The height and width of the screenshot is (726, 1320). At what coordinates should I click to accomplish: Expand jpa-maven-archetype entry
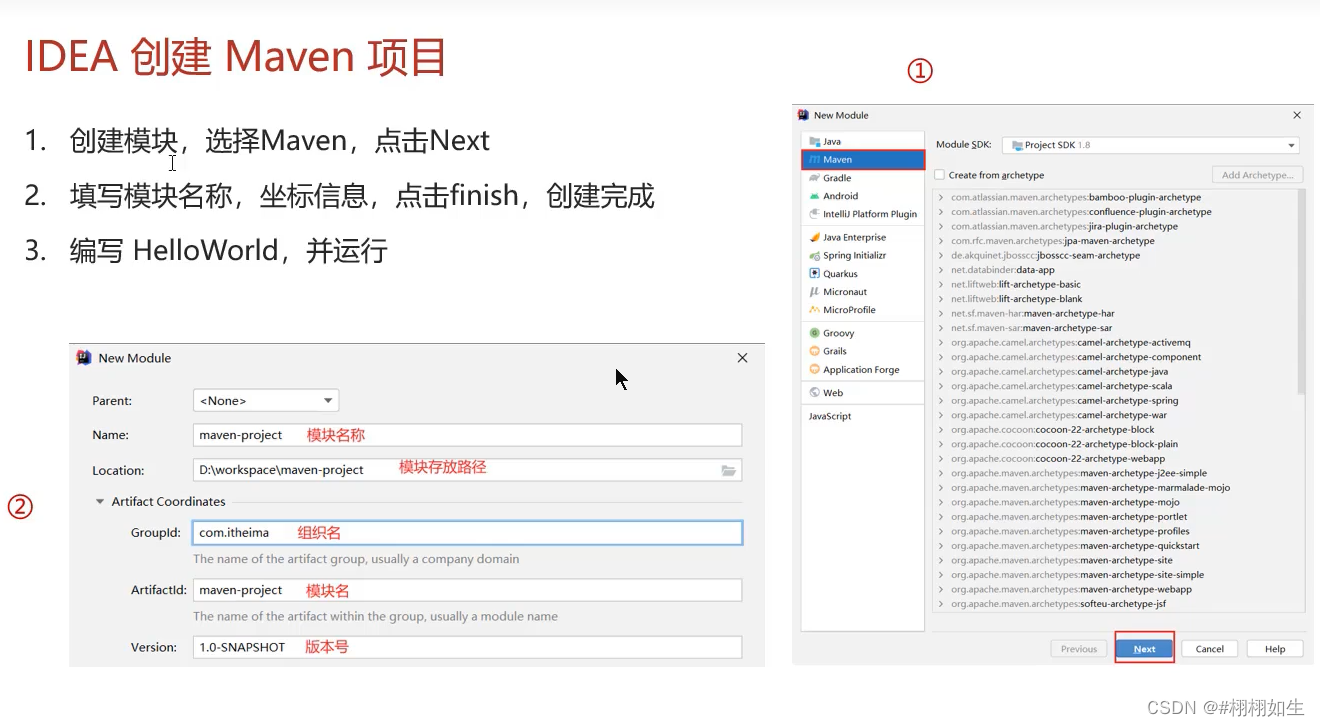coord(941,241)
